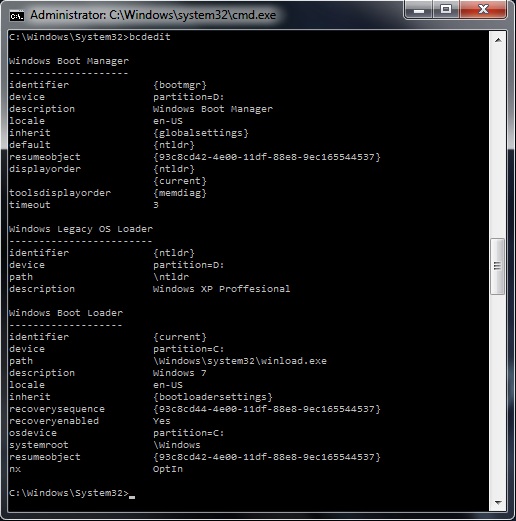
Task: Click the scrollbar up arrow
Action: tap(498, 40)
